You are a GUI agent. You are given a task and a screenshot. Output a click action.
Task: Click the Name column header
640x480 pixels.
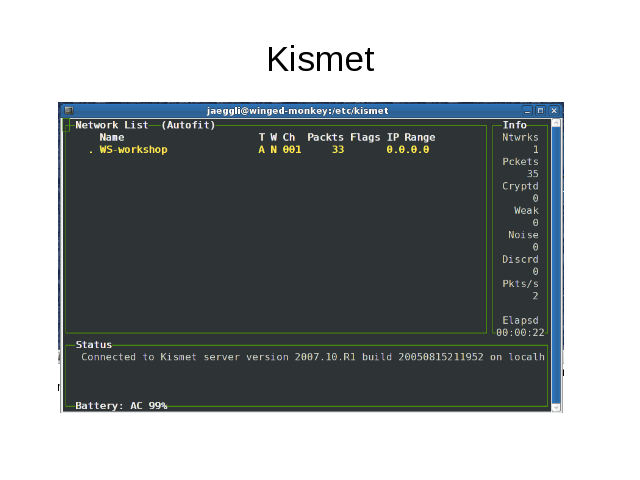point(111,137)
